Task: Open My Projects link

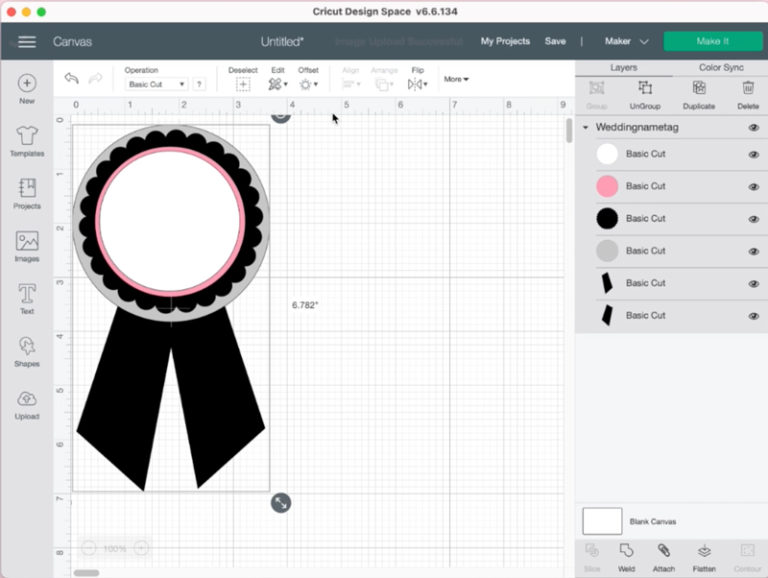Action: (505, 42)
